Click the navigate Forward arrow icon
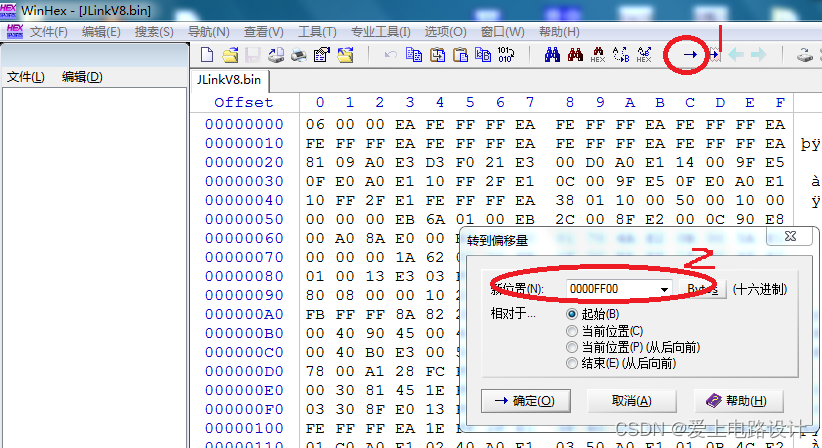822x448 pixels. coord(759,54)
